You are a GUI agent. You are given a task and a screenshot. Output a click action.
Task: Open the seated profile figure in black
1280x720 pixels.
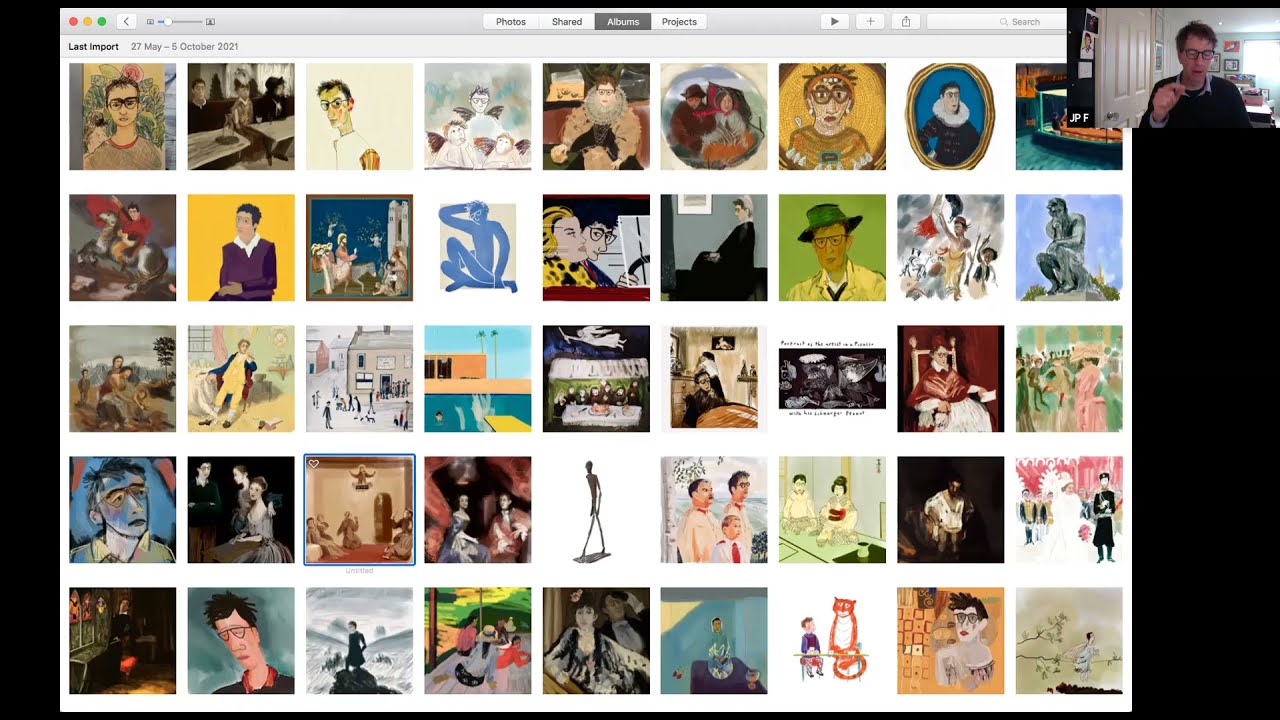click(714, 248)
